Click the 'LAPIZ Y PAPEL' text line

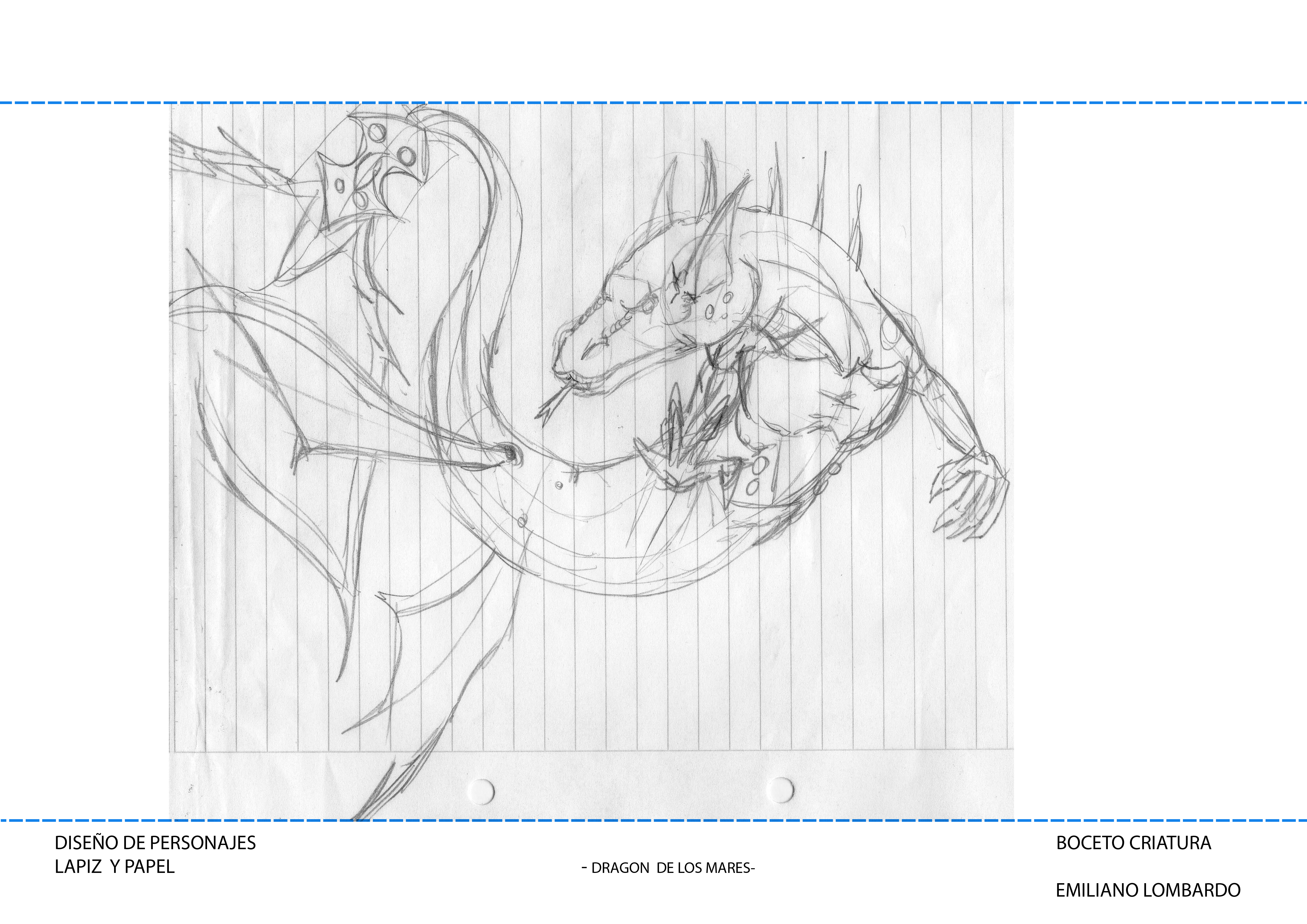[114, 867]
